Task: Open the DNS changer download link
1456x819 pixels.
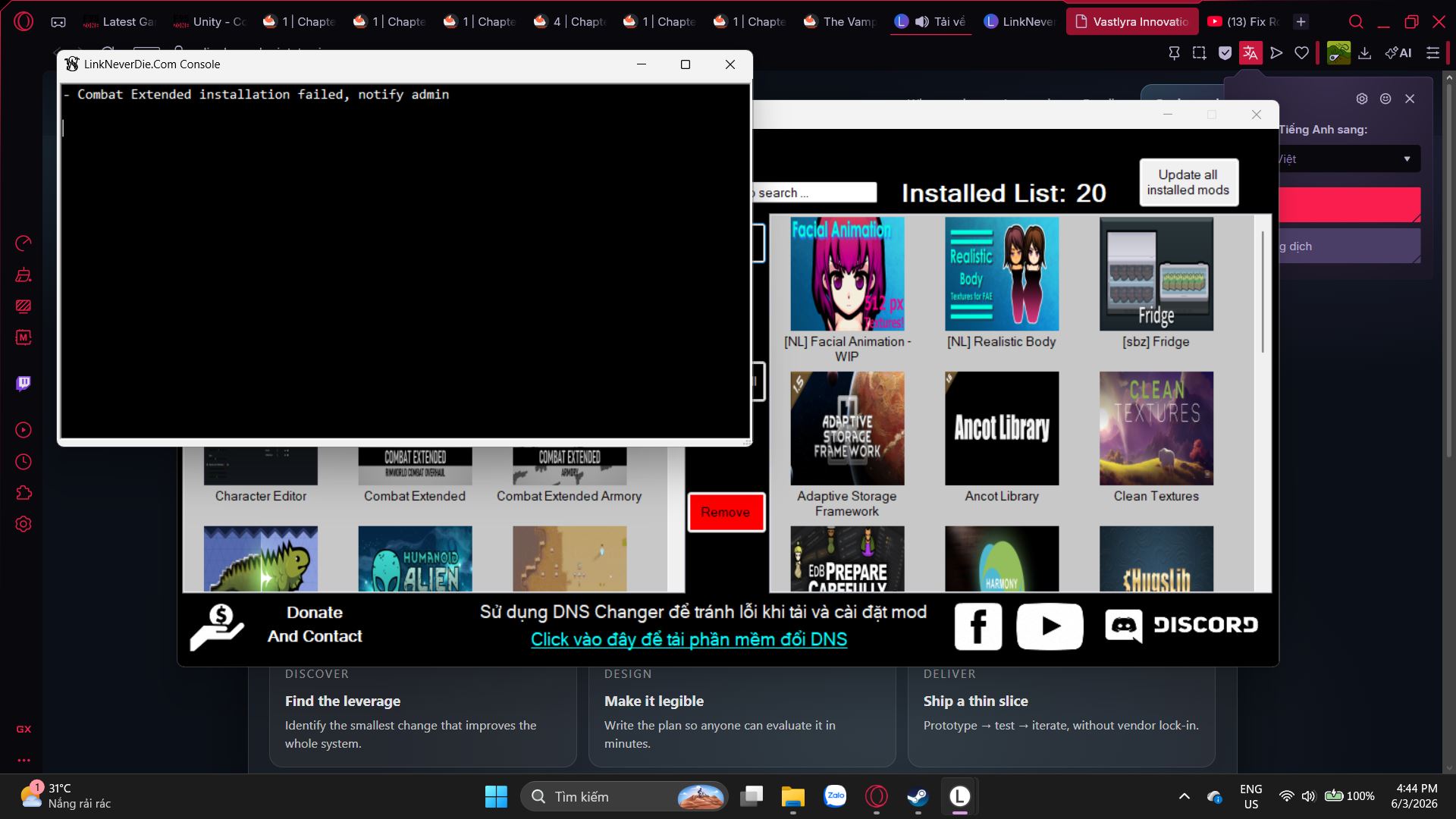Action: (689, 639)
